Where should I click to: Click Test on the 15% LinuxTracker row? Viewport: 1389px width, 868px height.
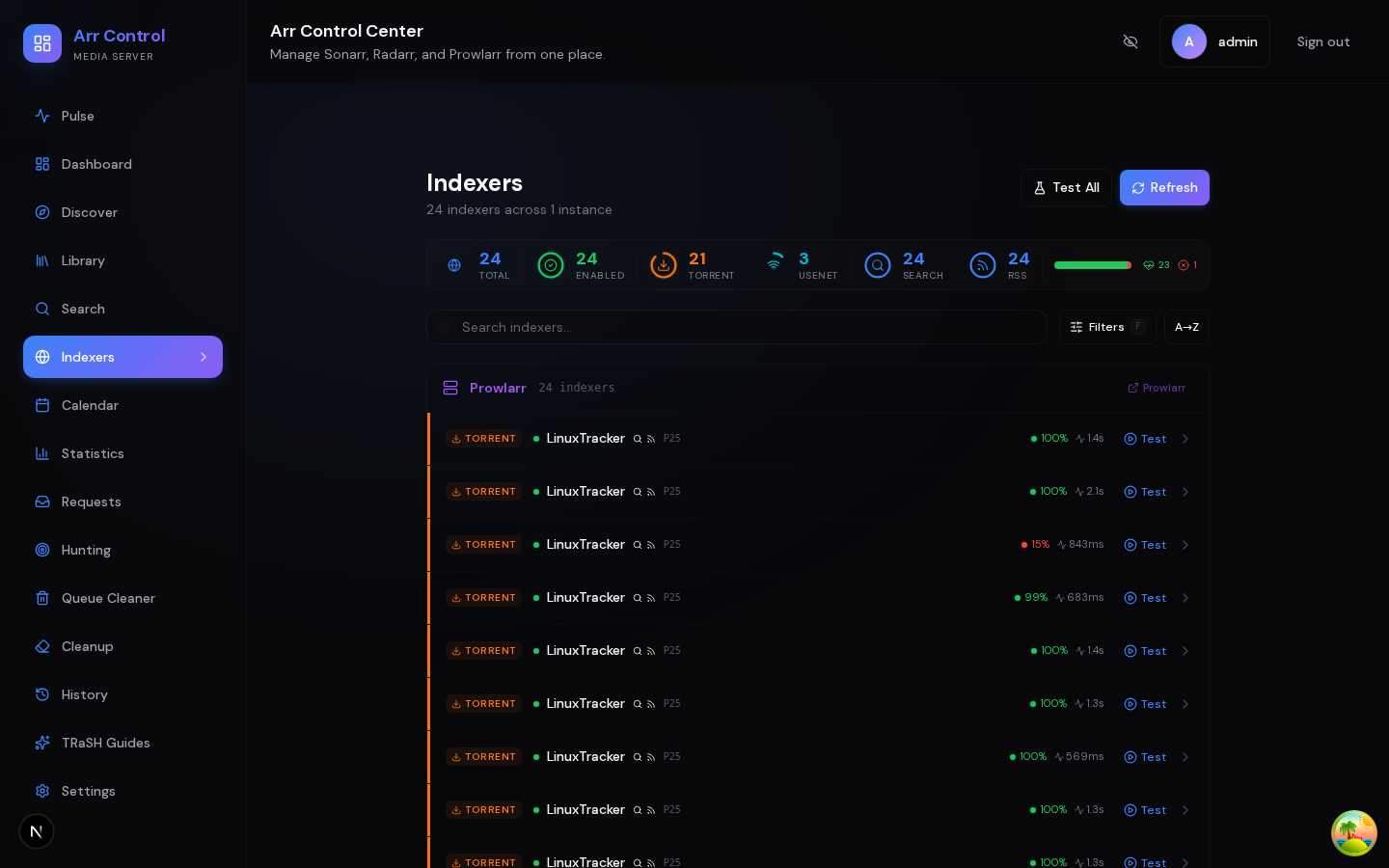[x=1145, y=545]
